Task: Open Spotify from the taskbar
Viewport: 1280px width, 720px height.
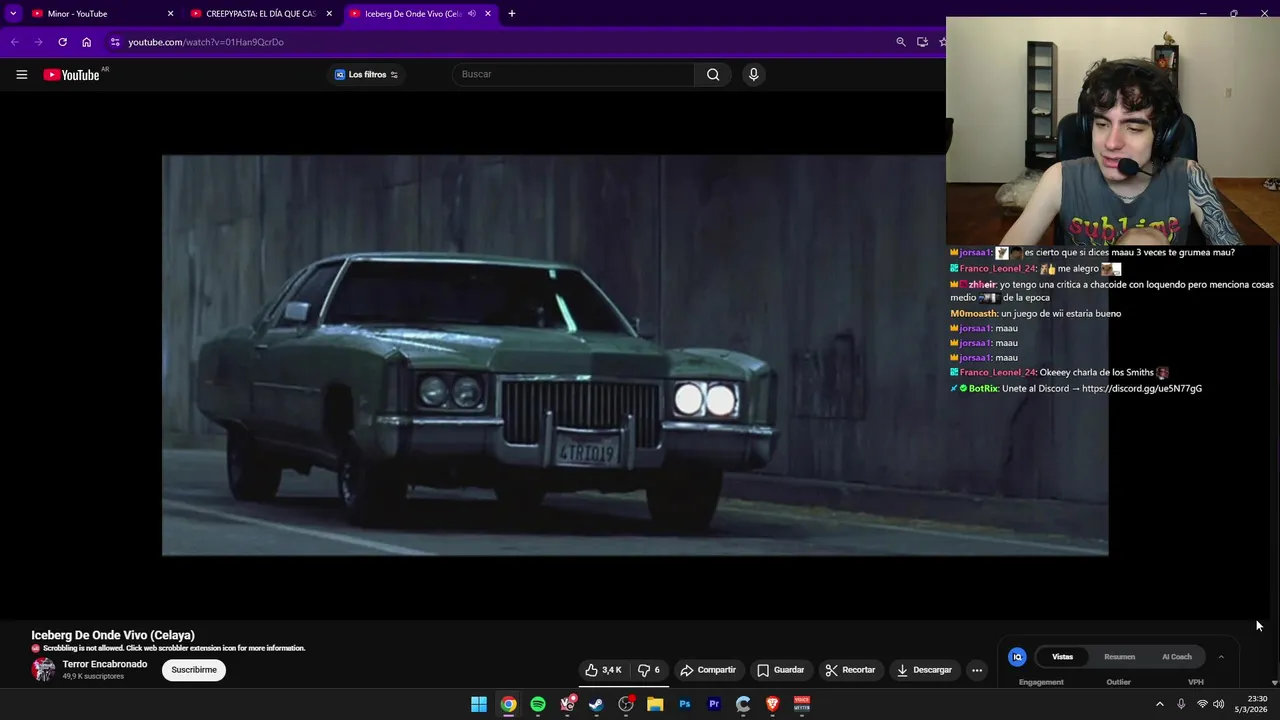Action: pos(538,704)
